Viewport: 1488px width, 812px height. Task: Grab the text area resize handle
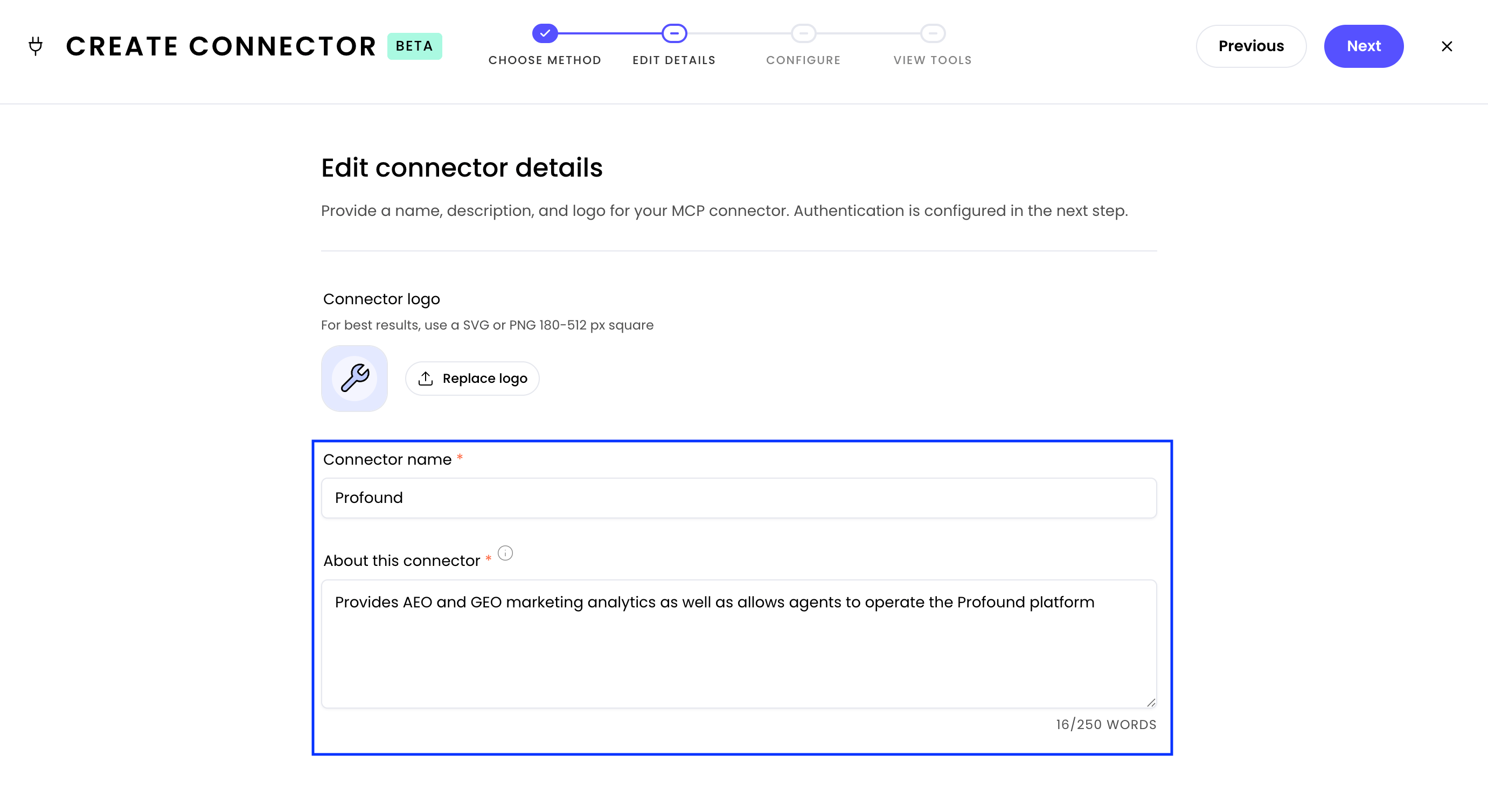click(x=1151, y=702)
